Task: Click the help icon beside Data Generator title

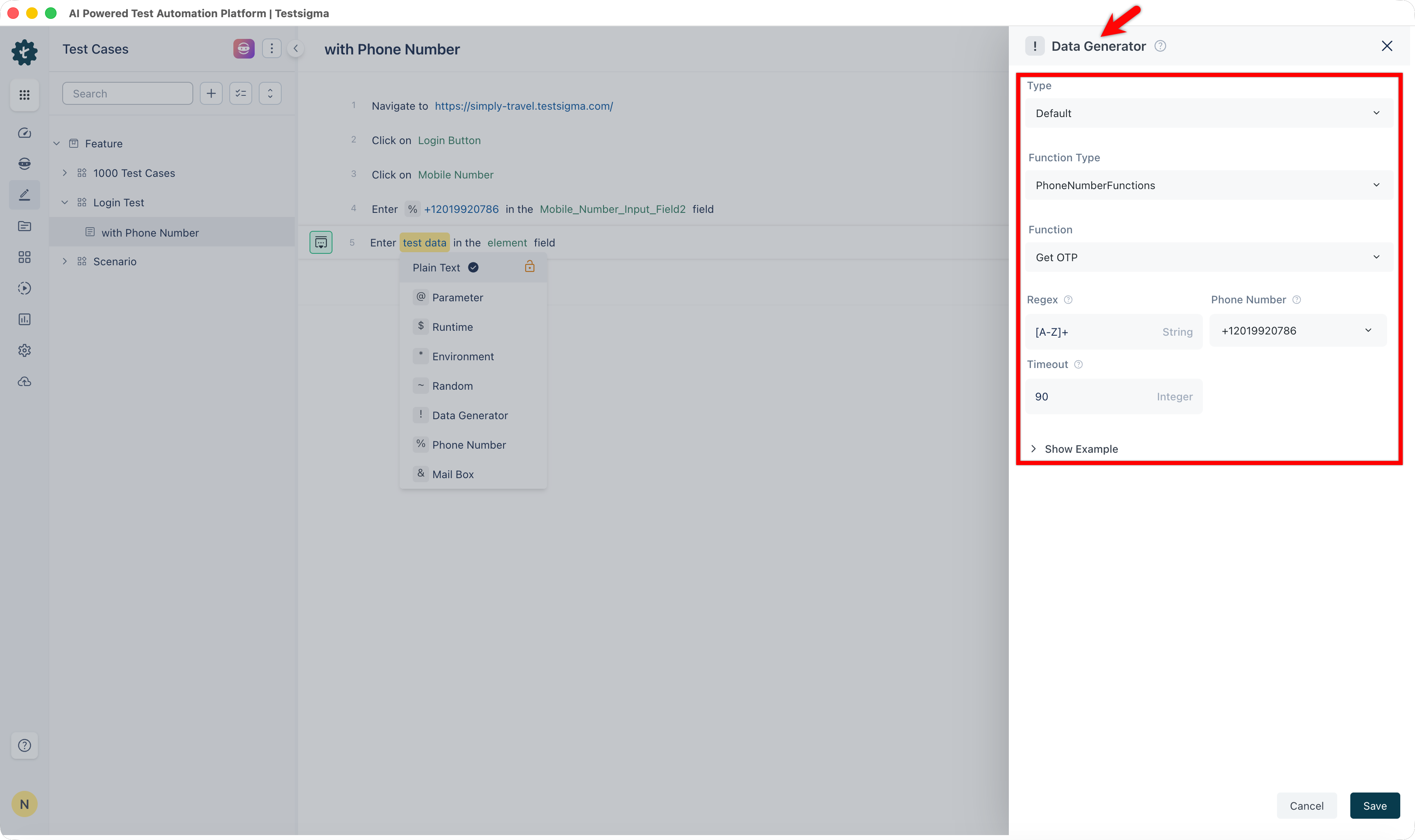Action: coord(1160,46)
